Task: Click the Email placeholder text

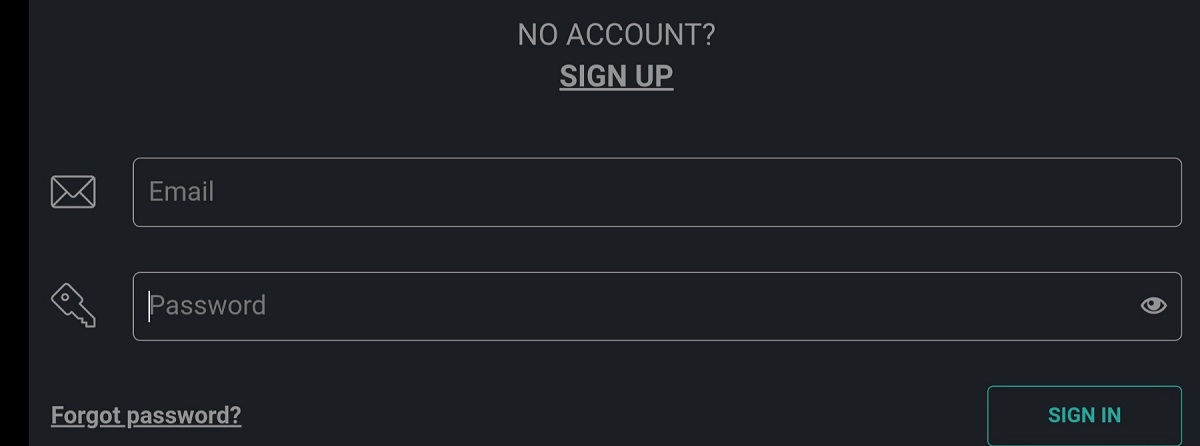Action: [181, 192]
